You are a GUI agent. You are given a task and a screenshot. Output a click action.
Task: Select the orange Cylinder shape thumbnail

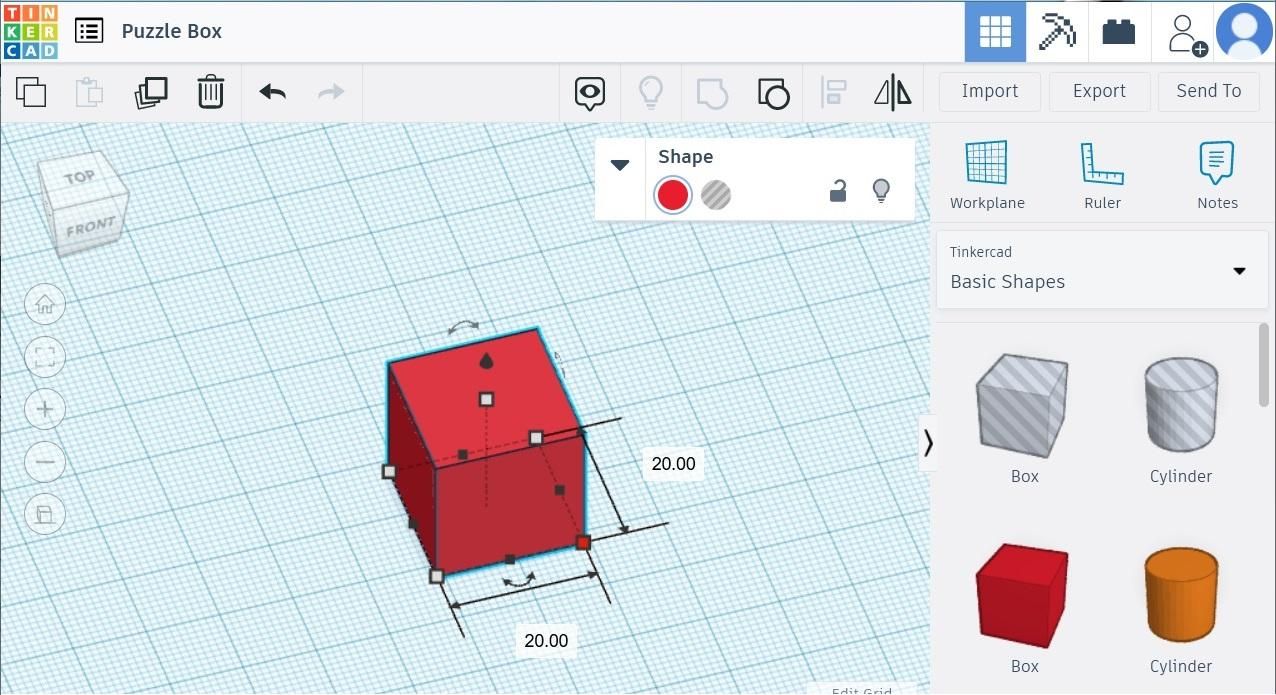[x=1181, y=594]
